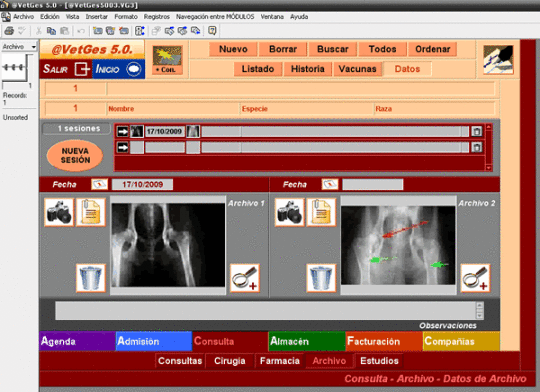Click the Buscar button

[x=333, y=49]
